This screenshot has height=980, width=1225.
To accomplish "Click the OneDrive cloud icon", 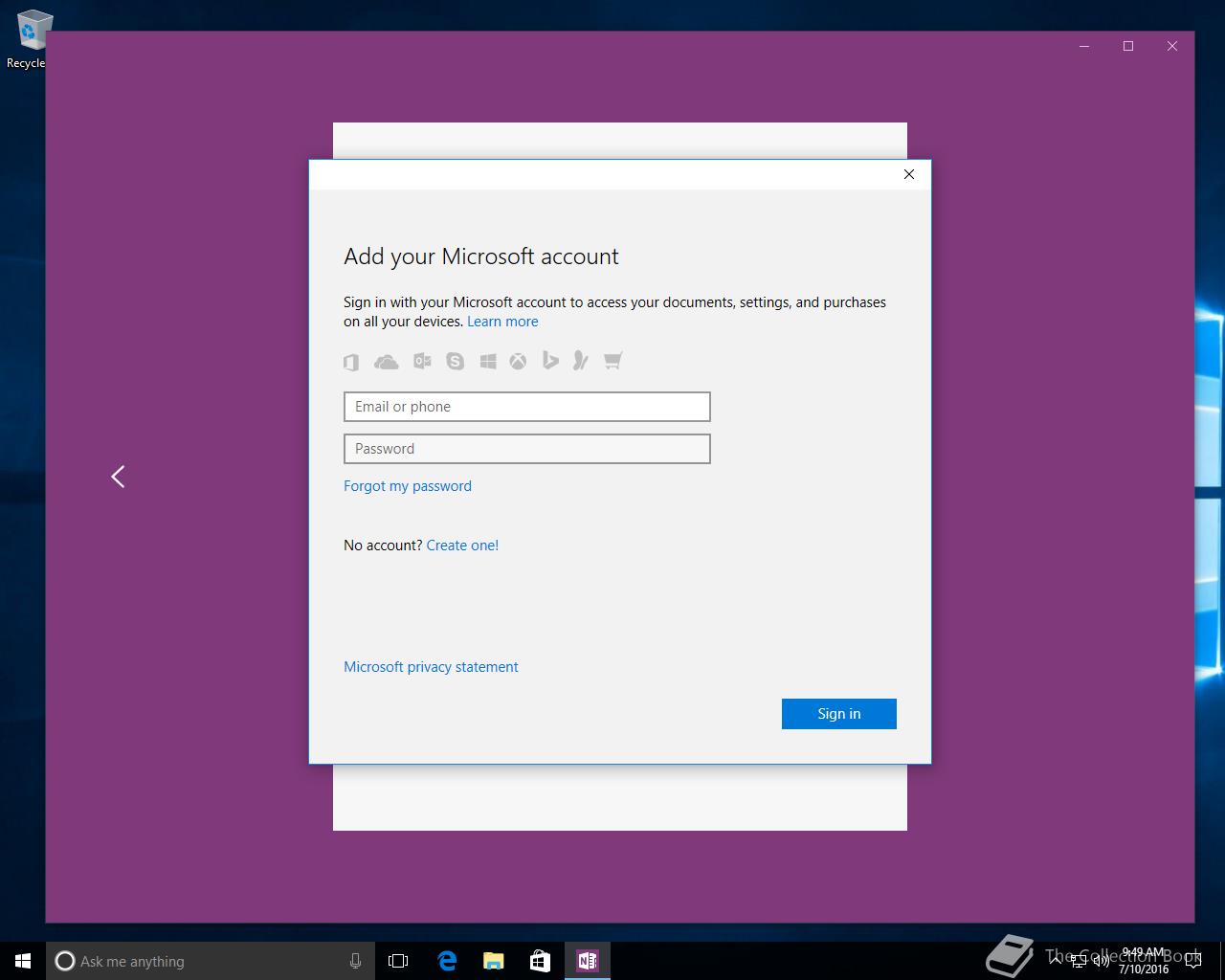I will pos(386,362).
